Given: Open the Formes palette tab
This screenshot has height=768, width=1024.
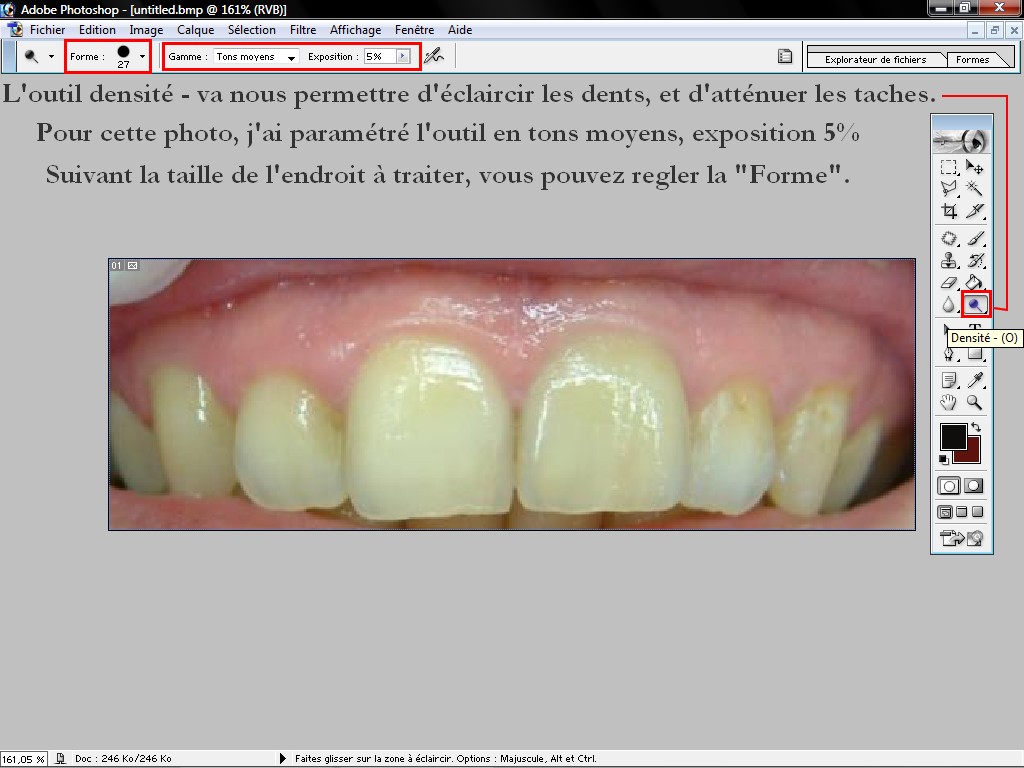Looking at the screenshot, I should 972,59.
